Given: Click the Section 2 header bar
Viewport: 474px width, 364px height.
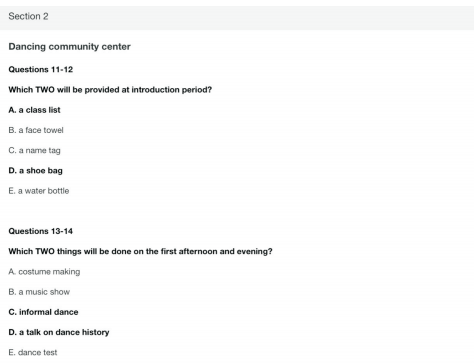Looking at the screenshot, I should click(237, 18).
